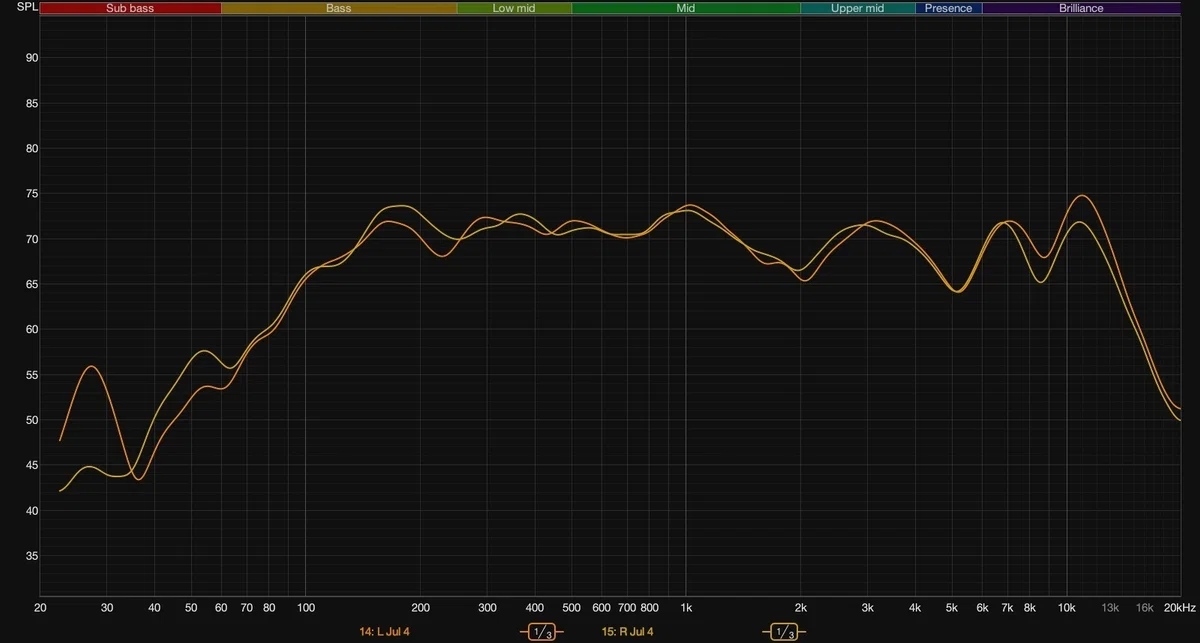The image size is (1200, 643).
Task: Click the 100 label on frequency axis
Action: tap(306, 607)
